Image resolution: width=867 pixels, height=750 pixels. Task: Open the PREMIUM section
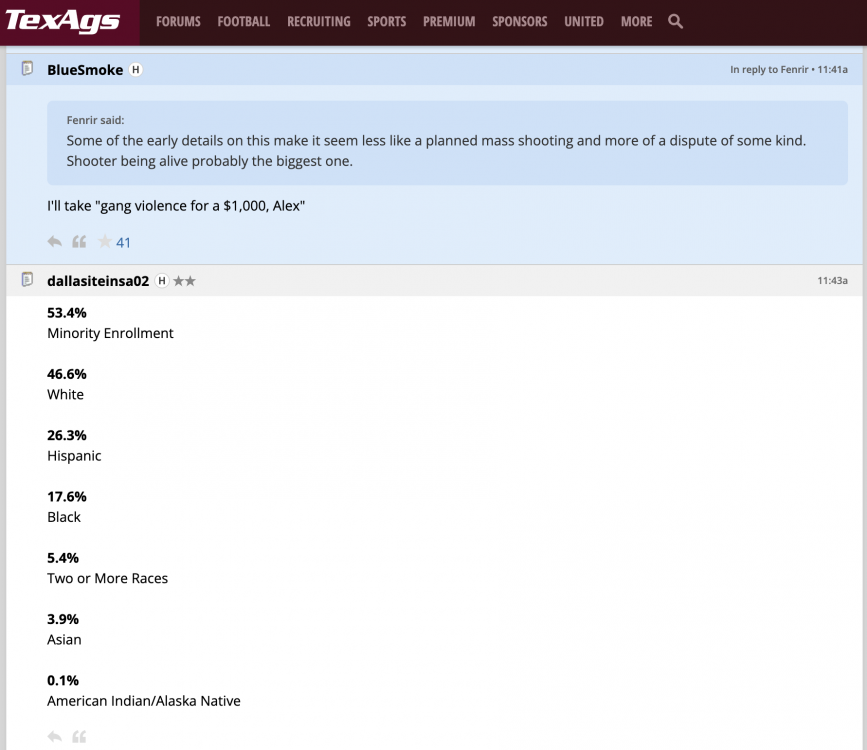(449, 21)
